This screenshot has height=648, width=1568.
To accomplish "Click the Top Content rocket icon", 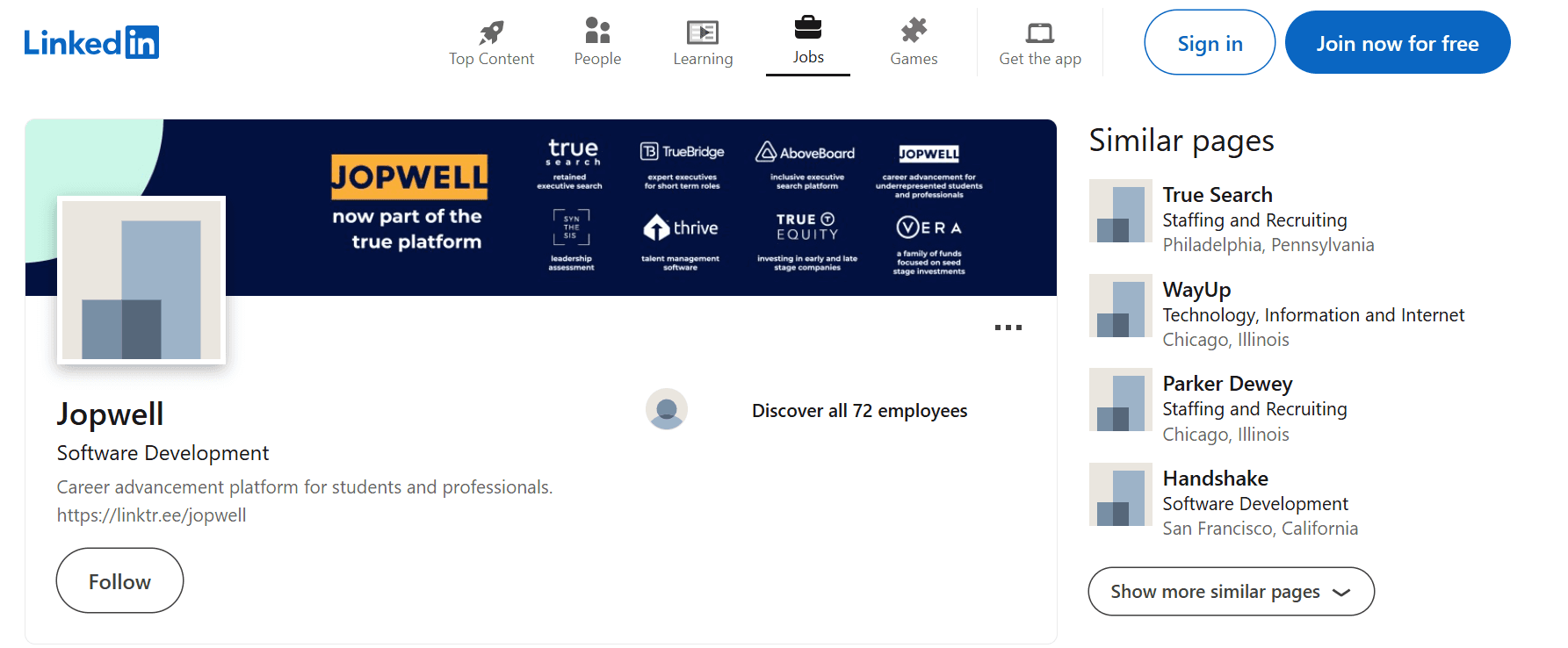I will (491, 32).
